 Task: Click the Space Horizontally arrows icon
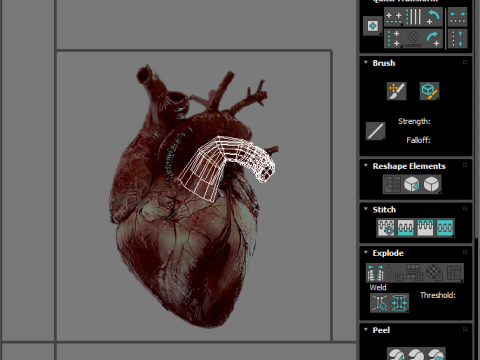tap(457, 17)
